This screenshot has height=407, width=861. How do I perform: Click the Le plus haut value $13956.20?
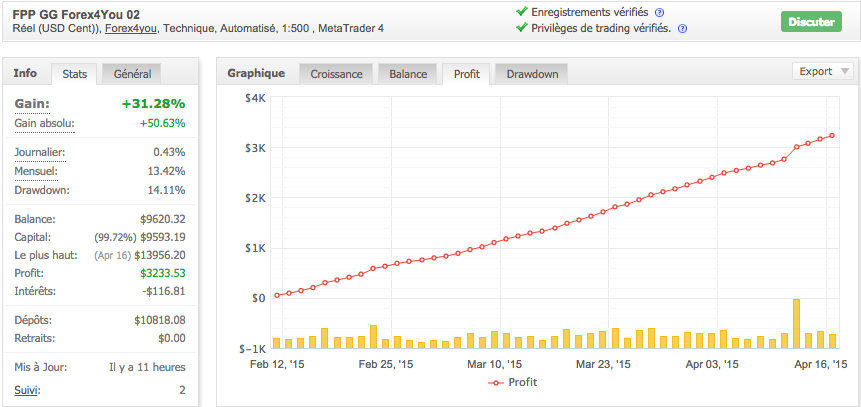click(x=160, y=255)
